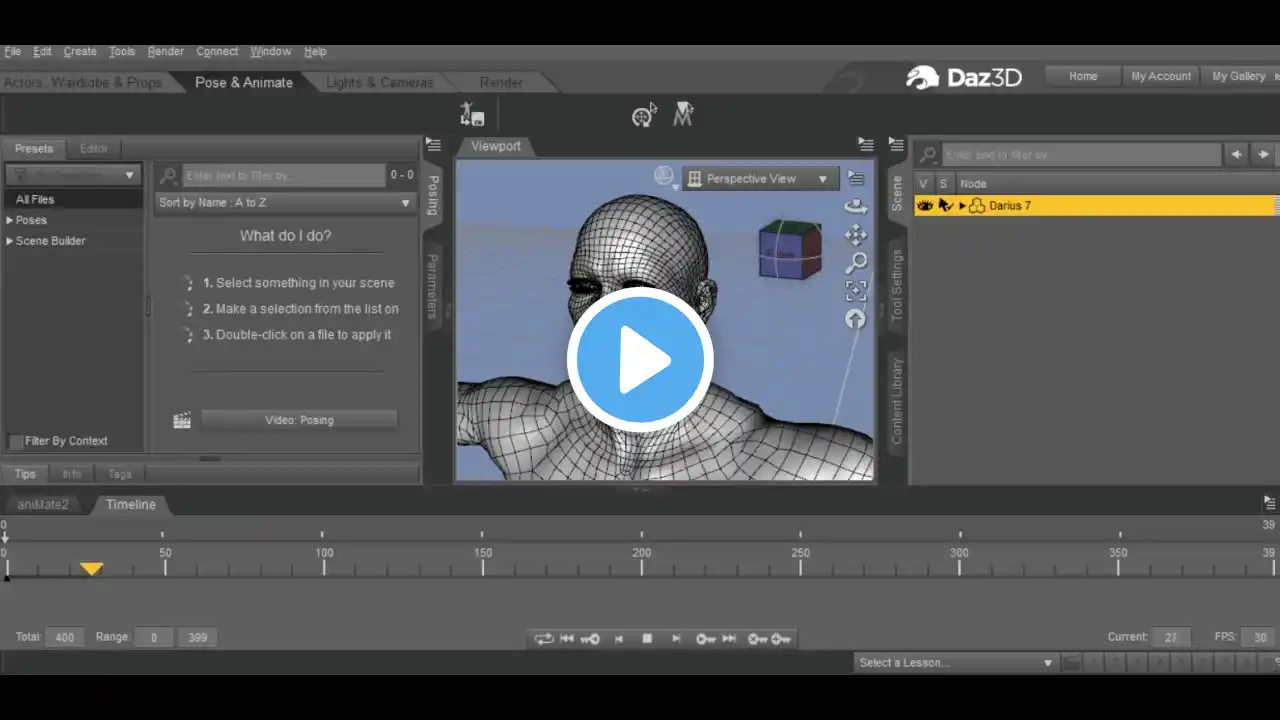This screenshot has width=1280, height=720.
Task: Toggle visibility eye for Darius 7
Action: pos(925,206)
